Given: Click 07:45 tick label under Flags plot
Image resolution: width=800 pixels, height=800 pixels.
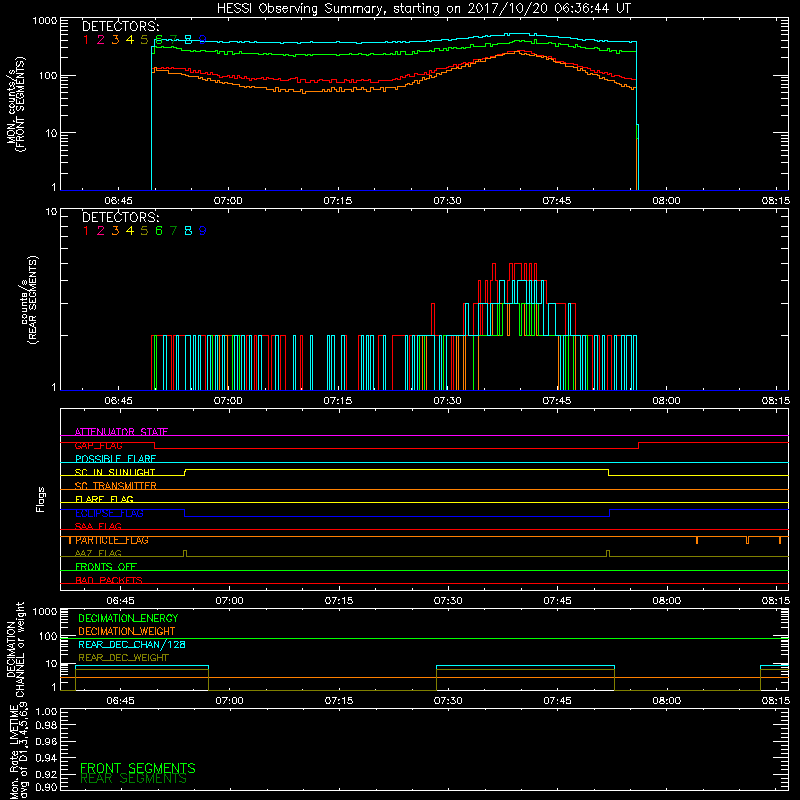Looking at the screenshot, I should 557,601.
